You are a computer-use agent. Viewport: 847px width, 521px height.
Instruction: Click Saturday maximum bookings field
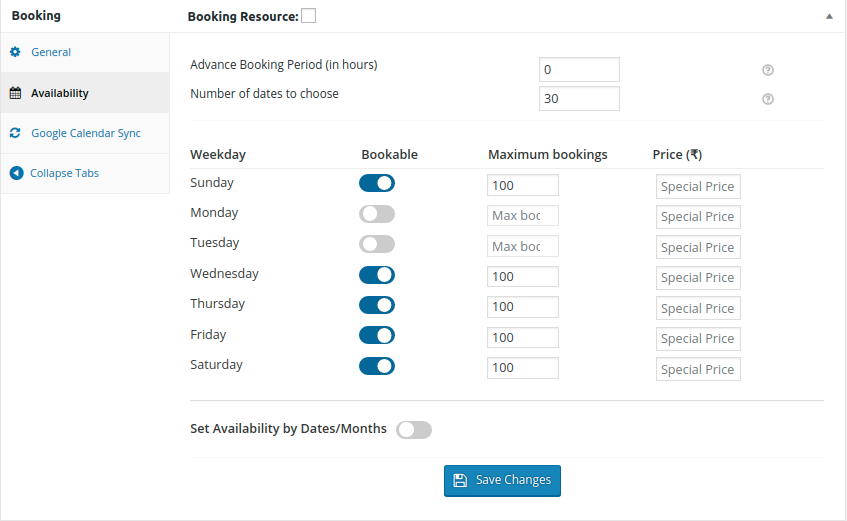tap(523, 368)
